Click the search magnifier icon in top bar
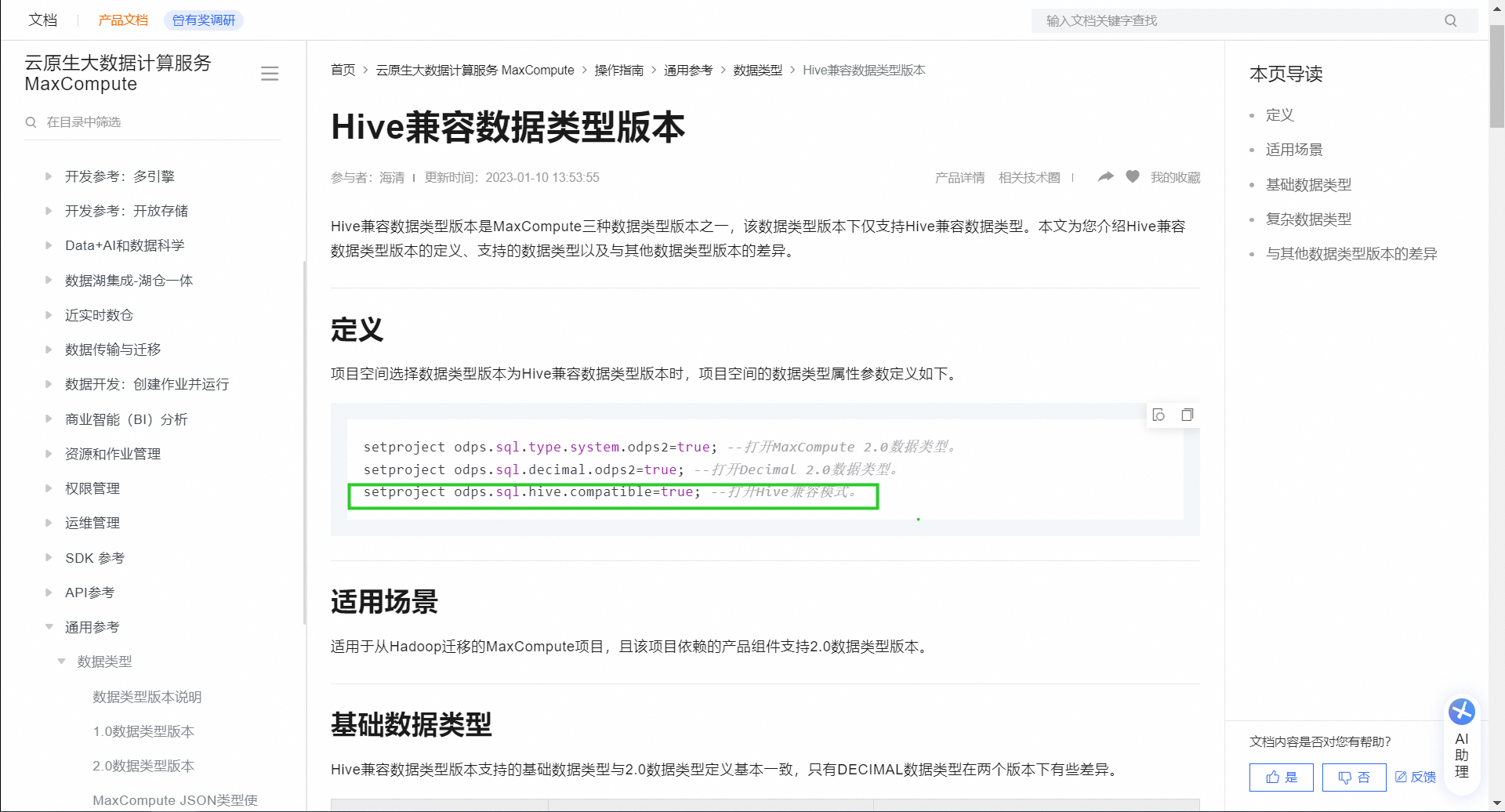The height and width of the screenshot is (812, 1505). [1451, 20]
